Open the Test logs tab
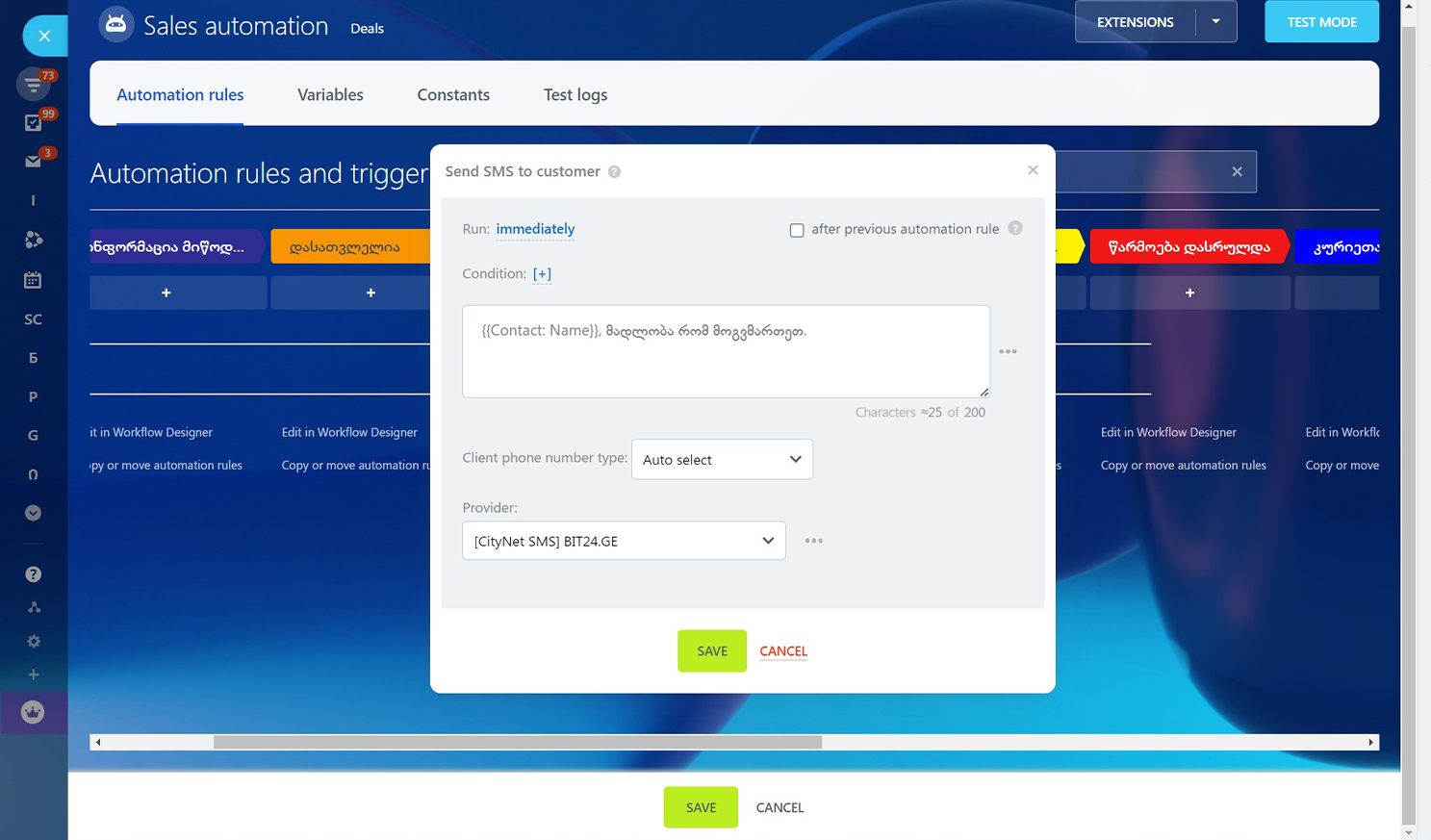The width and height of the screenshot is (1431, 840). coord(575,94)
